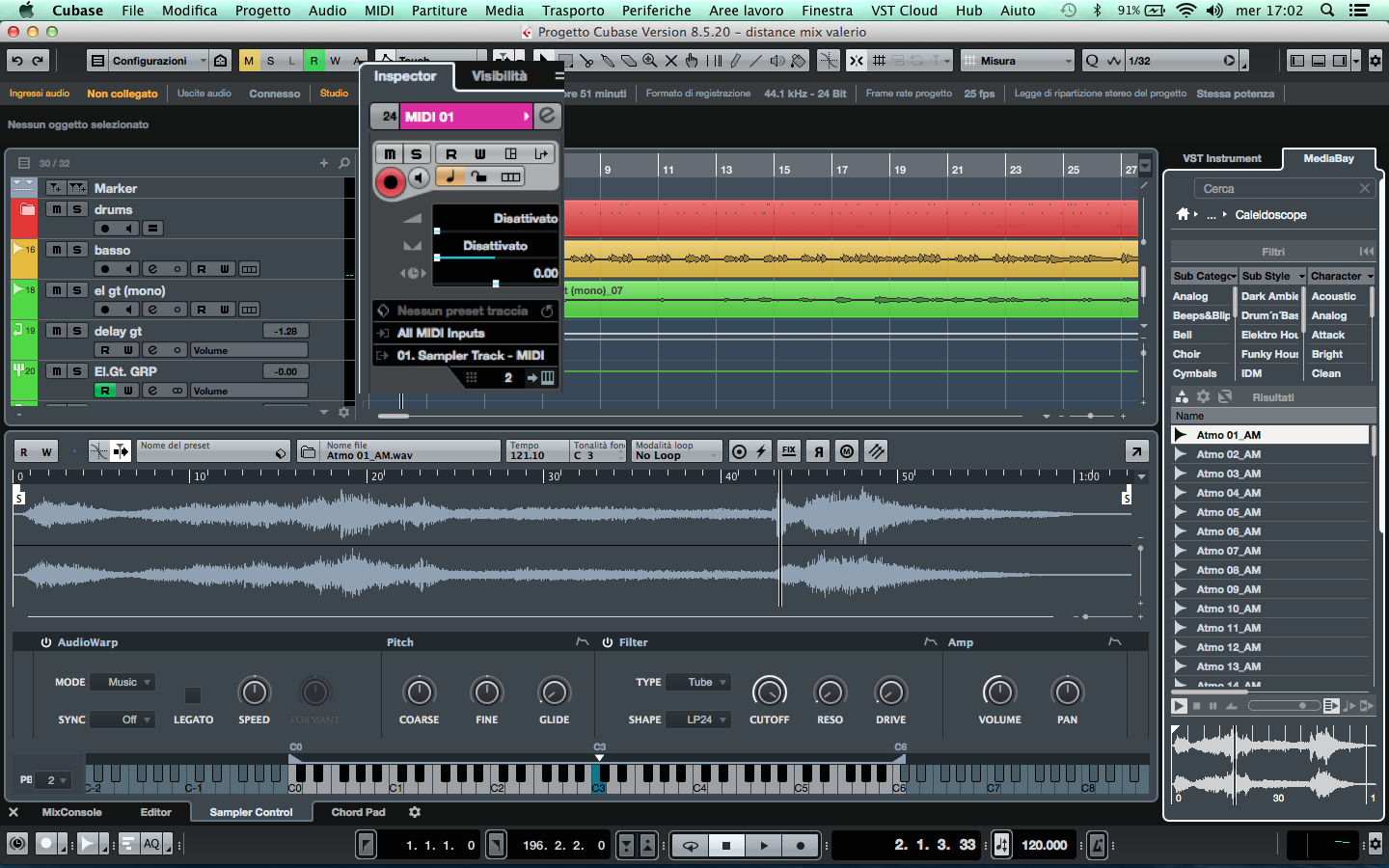Toggle Inspector monitor speaker button
1389x868 pixels.
point(419,177)
